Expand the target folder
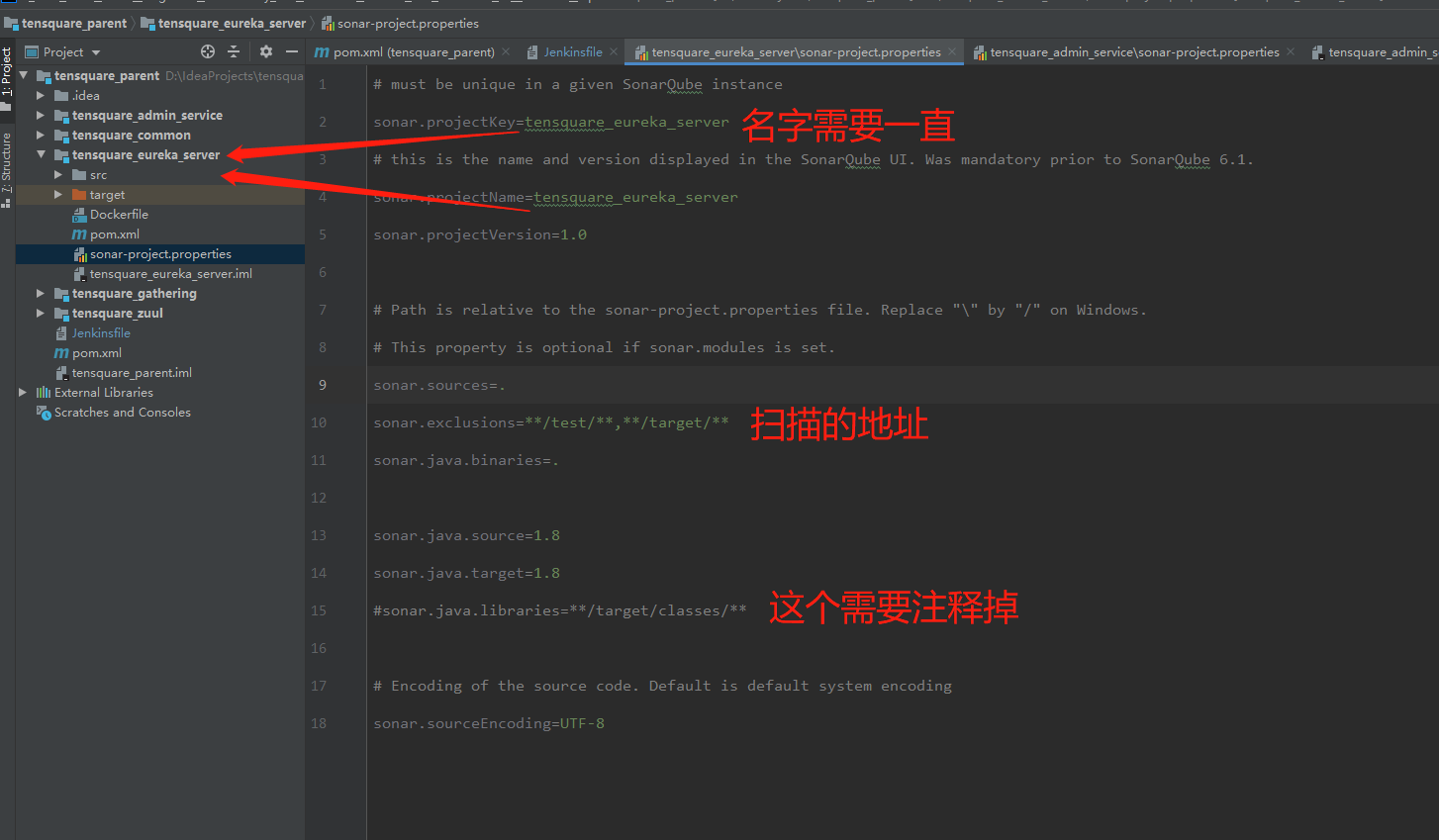Screen dimensions: 1439x840 (x=58, y=195)
